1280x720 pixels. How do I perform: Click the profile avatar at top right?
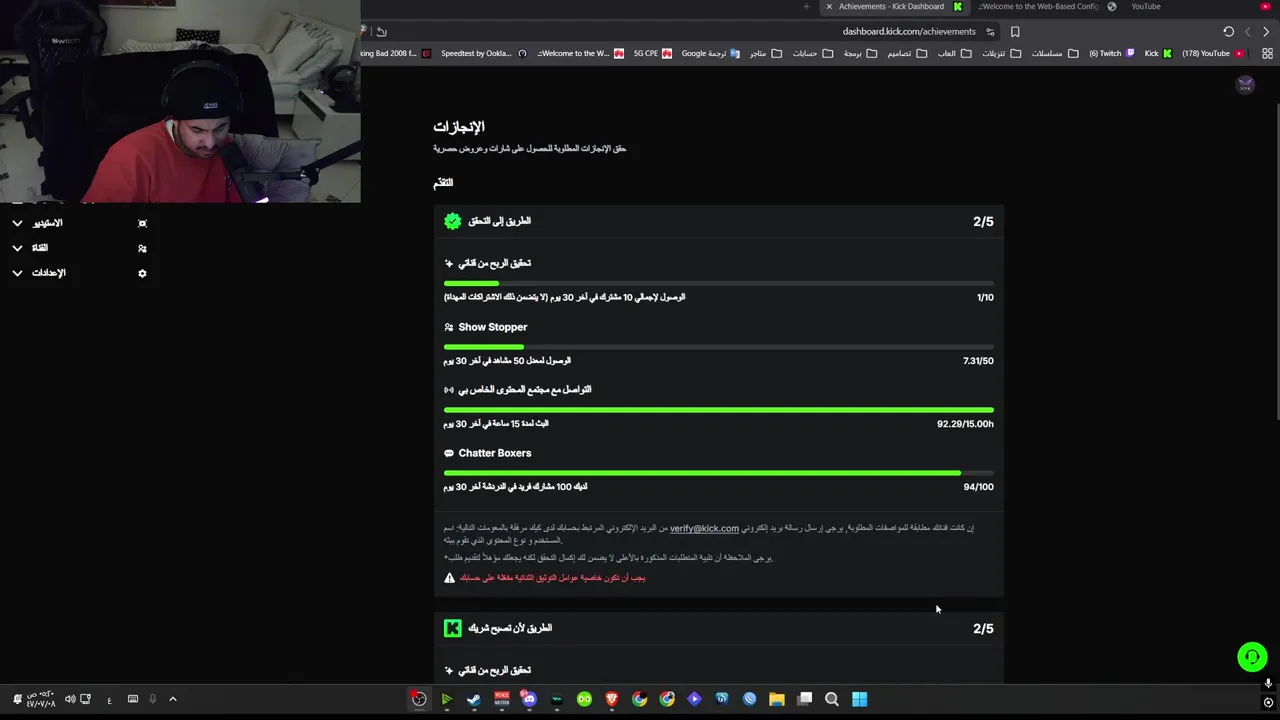(x=1245, y=85)
